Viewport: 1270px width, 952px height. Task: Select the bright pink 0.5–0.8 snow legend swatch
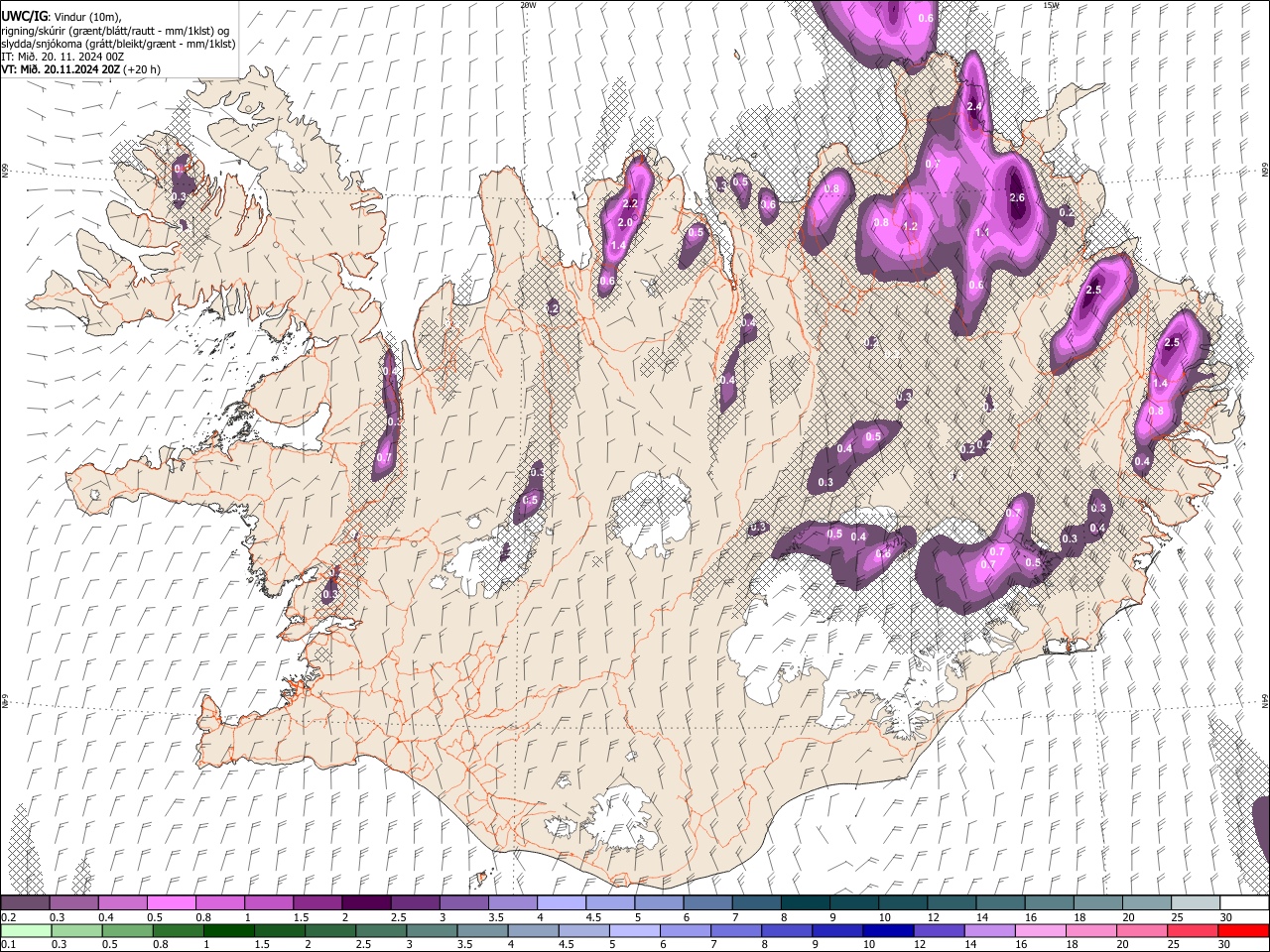171,902
